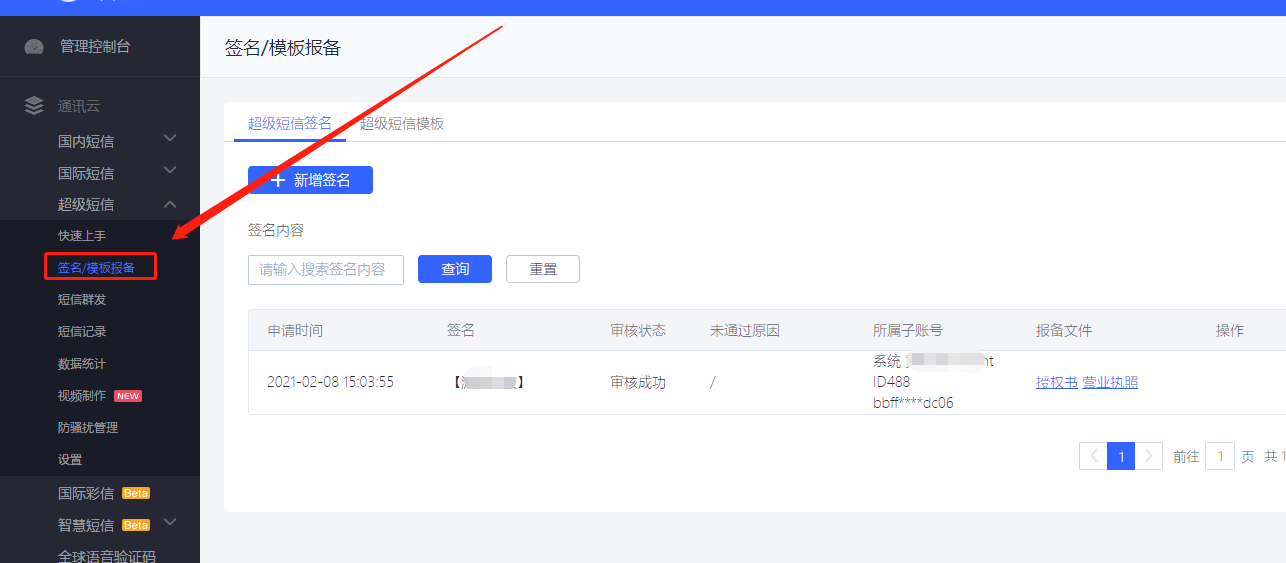Click the 审核成功 status cell

click(638, 382)
